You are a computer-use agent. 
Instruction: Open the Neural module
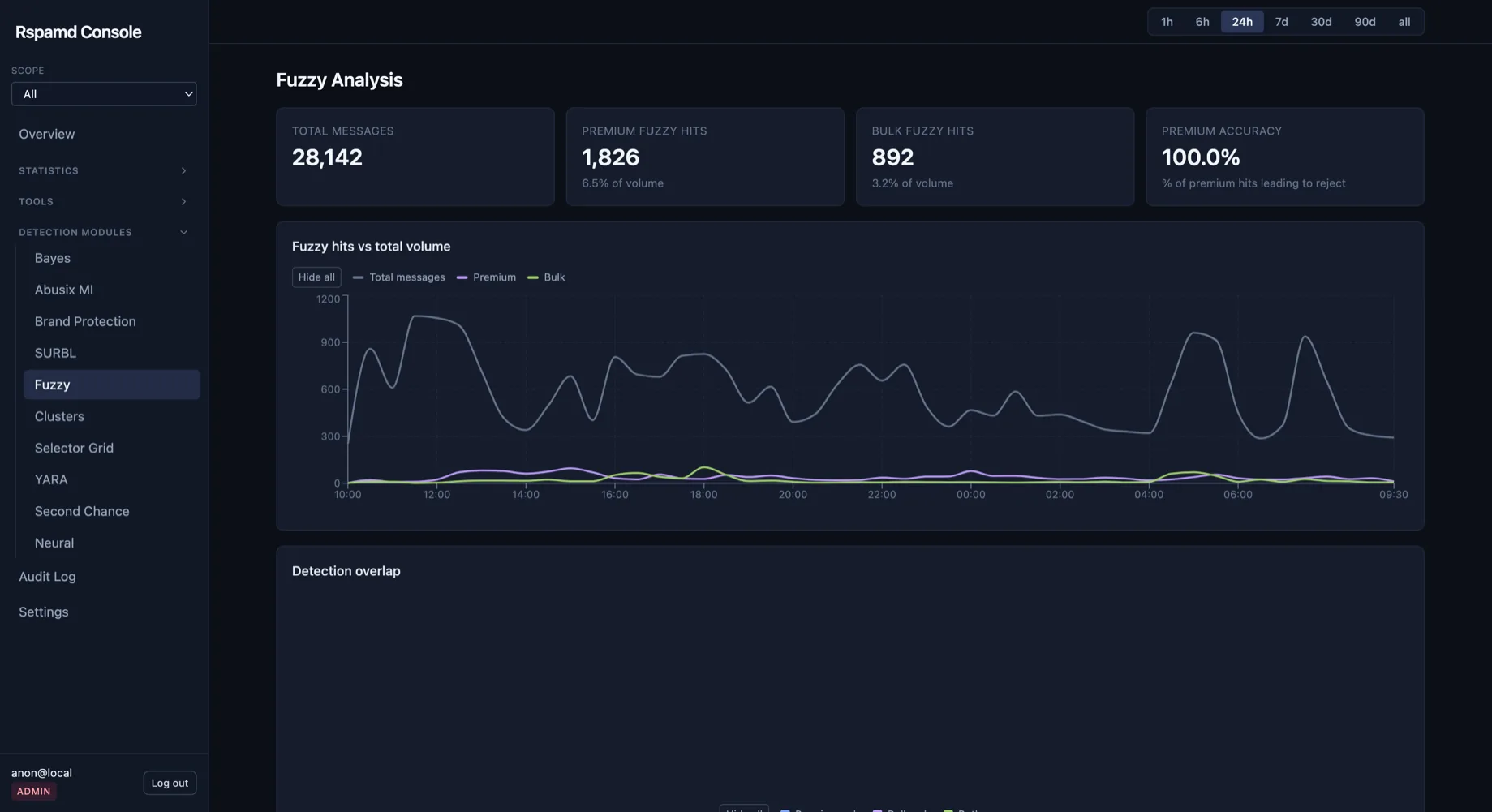click(54, 543)
